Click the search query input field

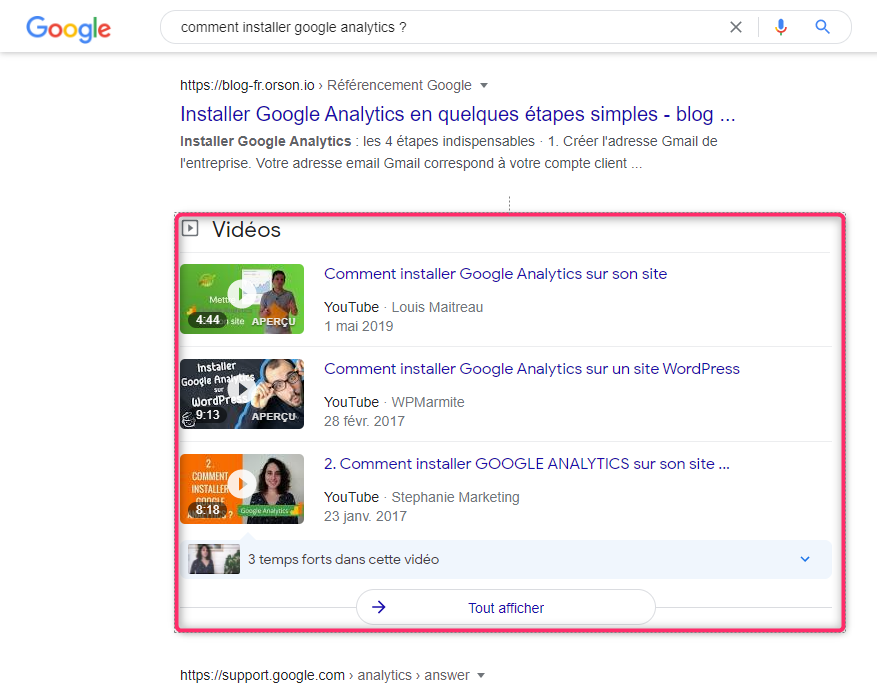pyautogui.click(x=447, y=27)
